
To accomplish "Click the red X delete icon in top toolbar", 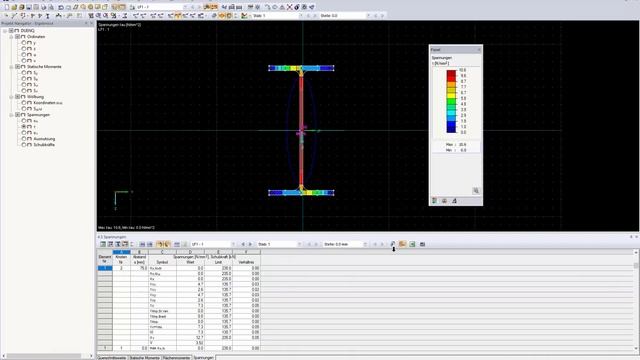I will [x=289, y=7].
